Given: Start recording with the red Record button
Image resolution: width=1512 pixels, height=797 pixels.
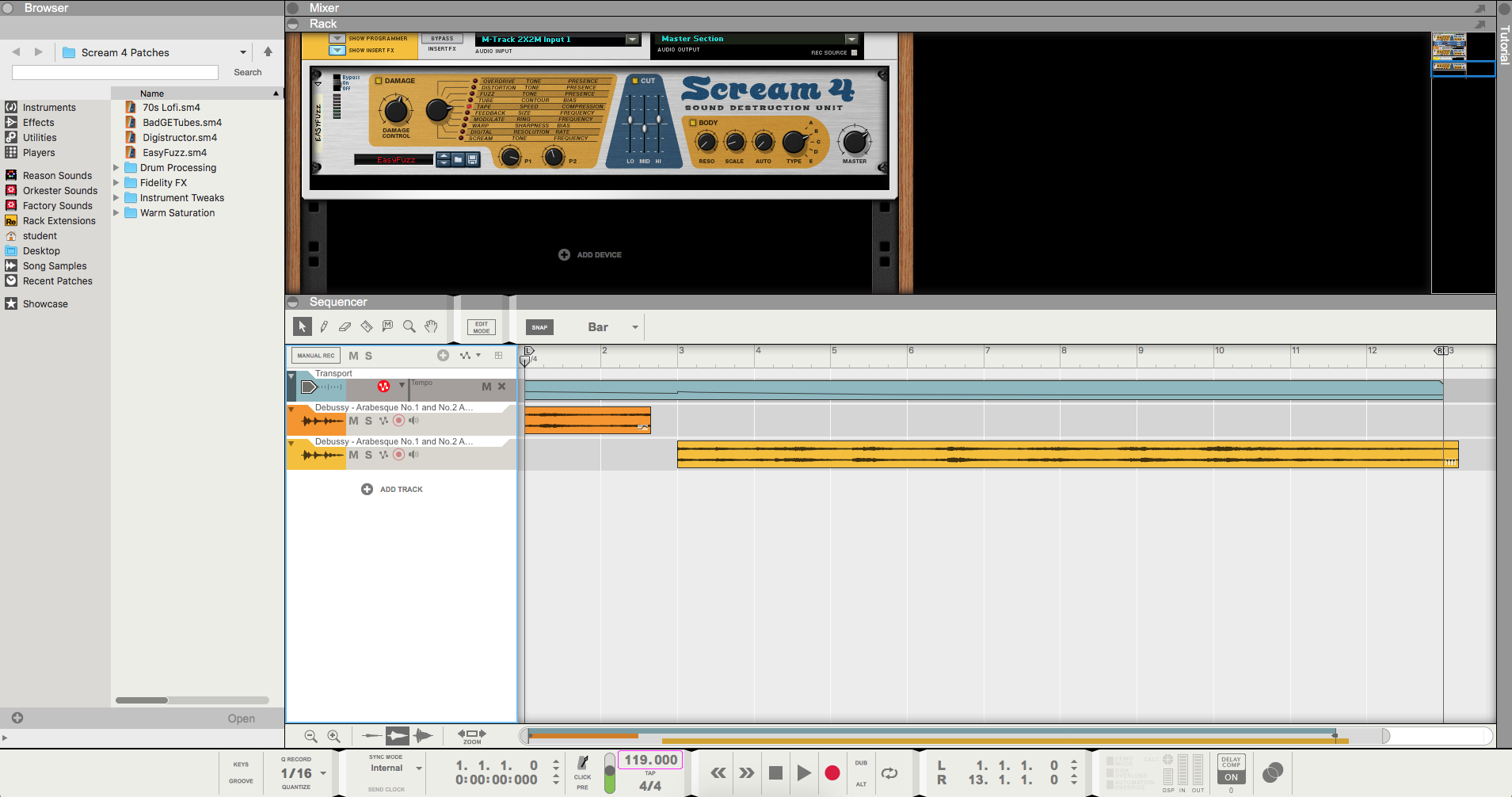Looking at the screenshot, I should [832, 772].
